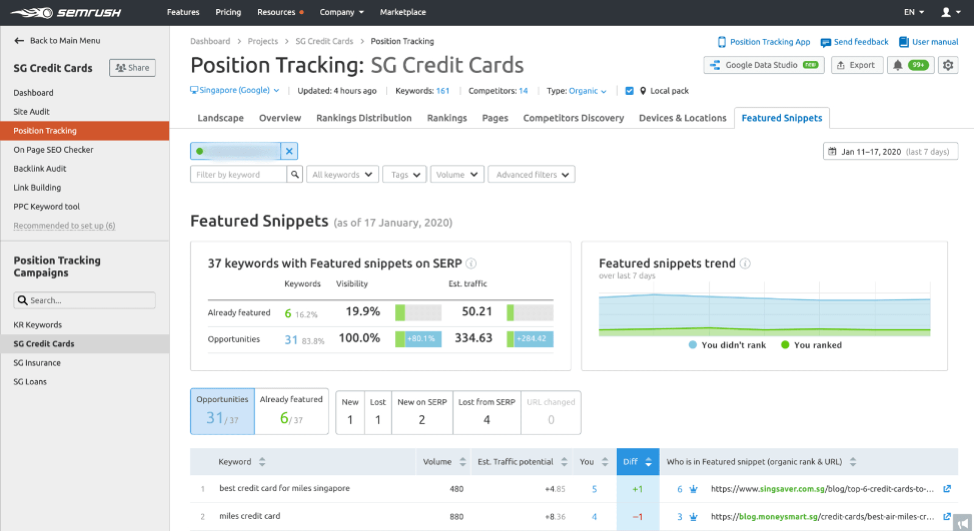This screenshot has height=531, width=974.
Task: Filter by Lost snippets
Action: coord(378,412)
